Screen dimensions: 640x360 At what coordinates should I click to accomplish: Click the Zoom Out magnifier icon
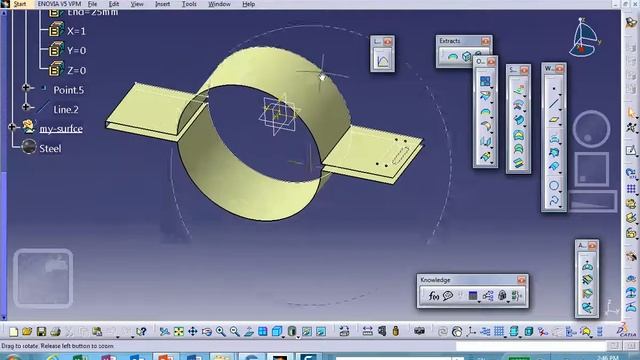click(234, 332)
